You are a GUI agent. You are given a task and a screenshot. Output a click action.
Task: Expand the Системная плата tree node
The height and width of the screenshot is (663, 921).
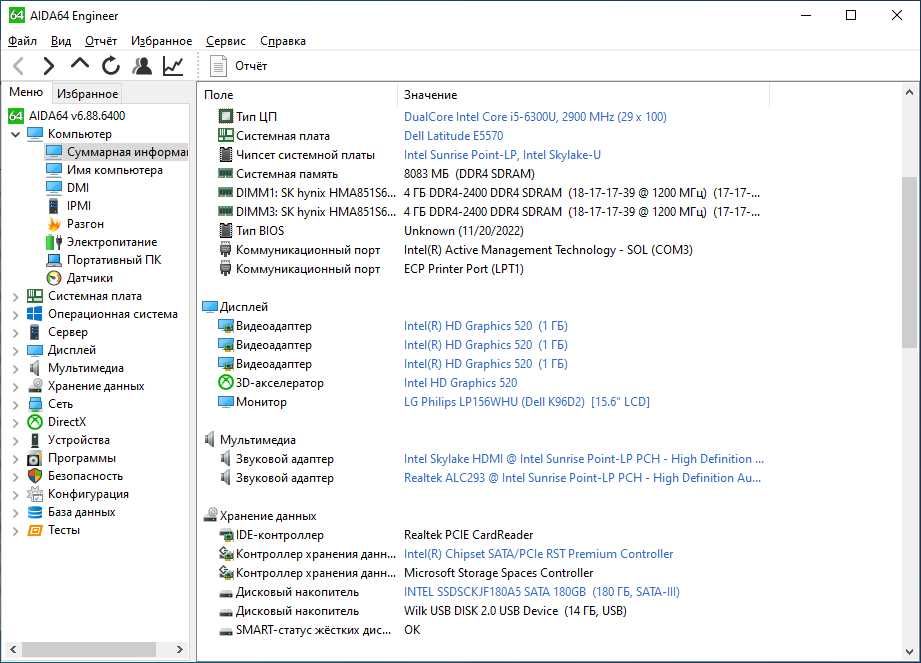tap(16, 297)
